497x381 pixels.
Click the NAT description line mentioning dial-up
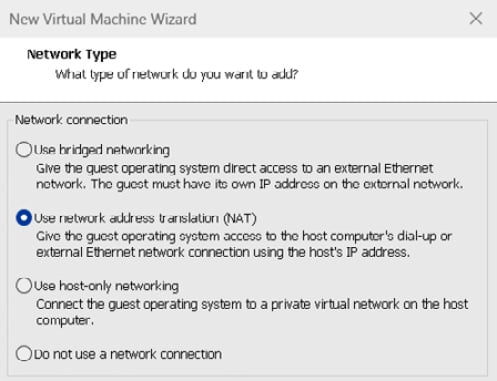click(244, 236)
